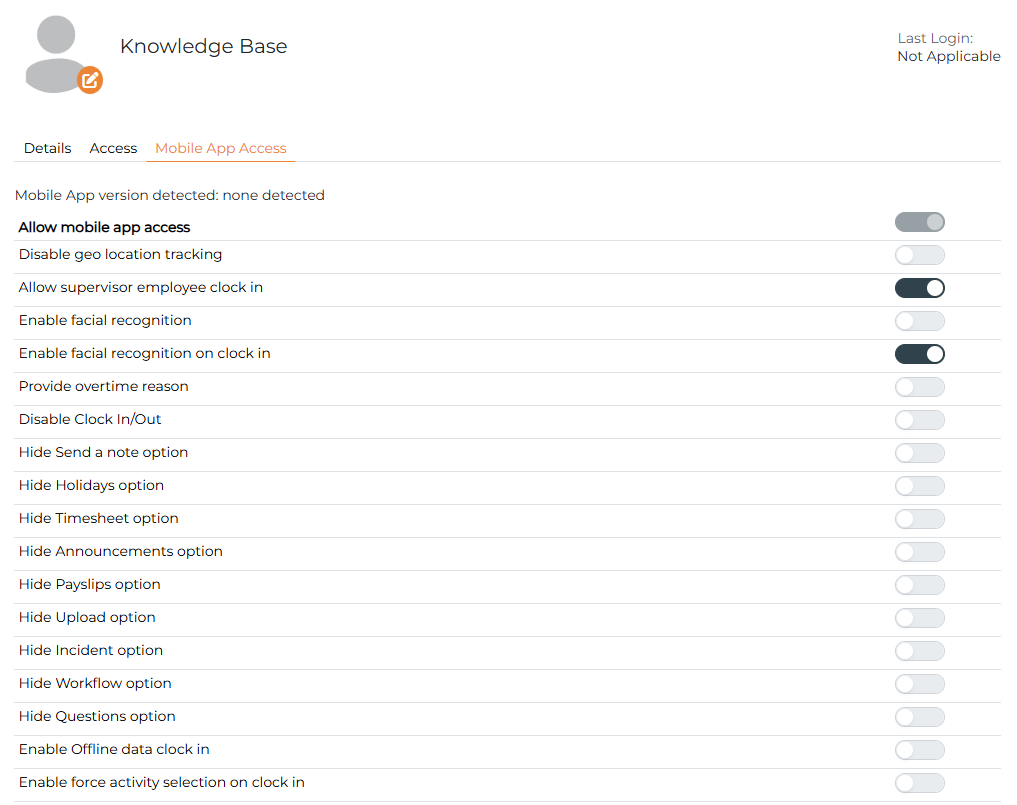Toggle Enable force activity selection on clock in
Screen dimensions: 1017x805
[x=920, y=783]
